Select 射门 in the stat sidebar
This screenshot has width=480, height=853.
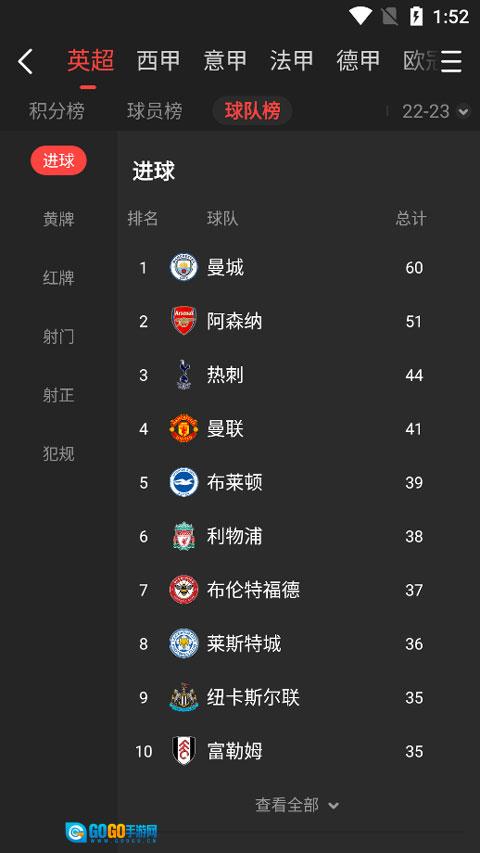(x=58, y=337)
